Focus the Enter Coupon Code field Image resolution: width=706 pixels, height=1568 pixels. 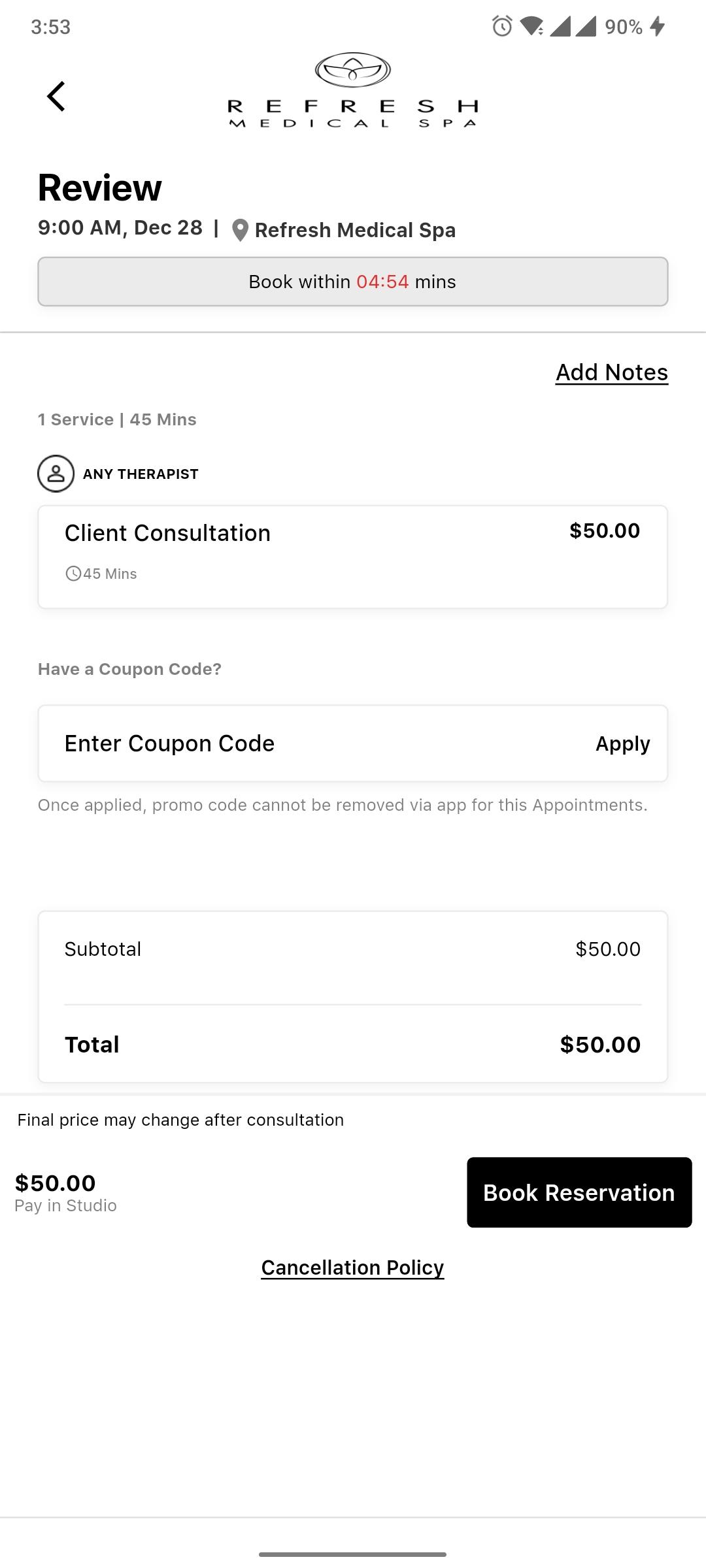tap(314, 743)
